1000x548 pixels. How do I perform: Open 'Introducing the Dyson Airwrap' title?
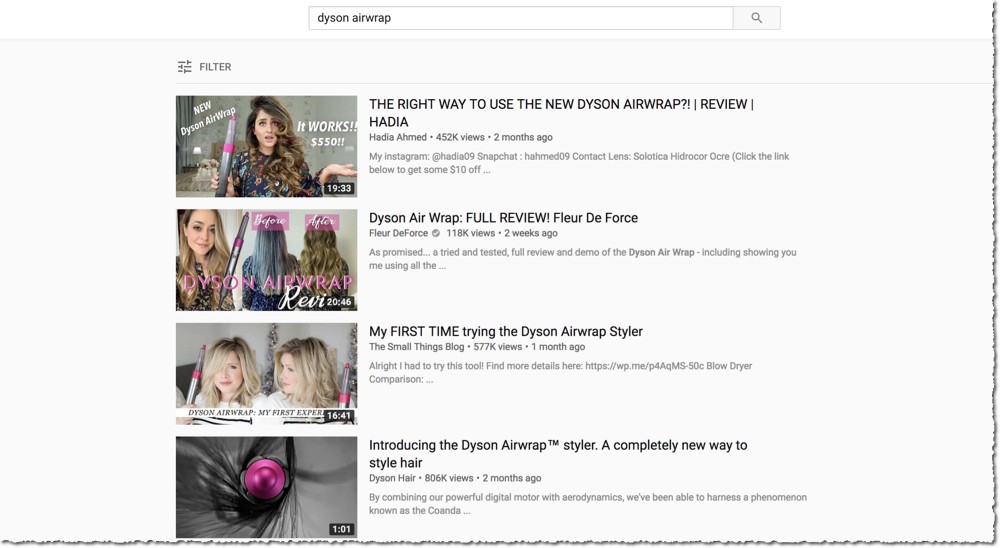tap(558, 454)
